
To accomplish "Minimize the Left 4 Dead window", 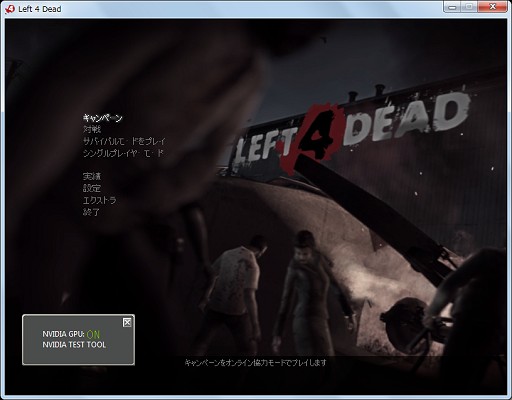I will tap(452, 7).
